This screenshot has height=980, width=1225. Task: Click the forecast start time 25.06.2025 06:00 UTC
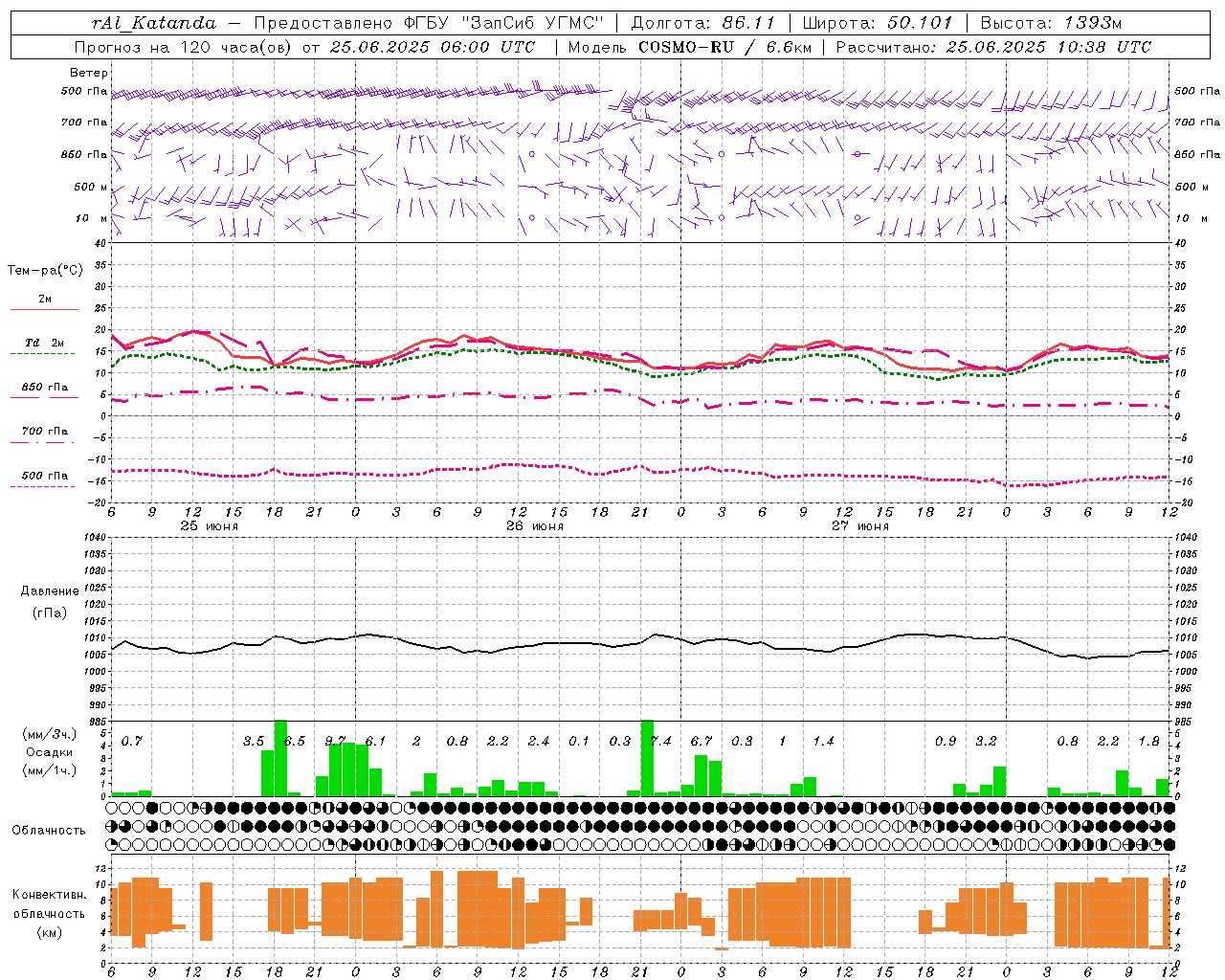(x=432, y=47)
